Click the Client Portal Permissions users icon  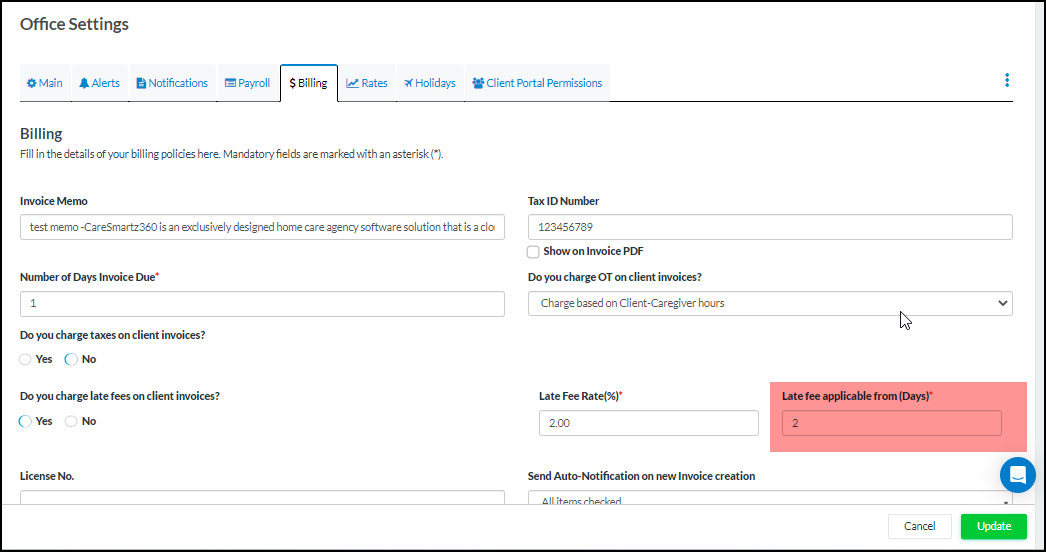(x=478, y=83)
